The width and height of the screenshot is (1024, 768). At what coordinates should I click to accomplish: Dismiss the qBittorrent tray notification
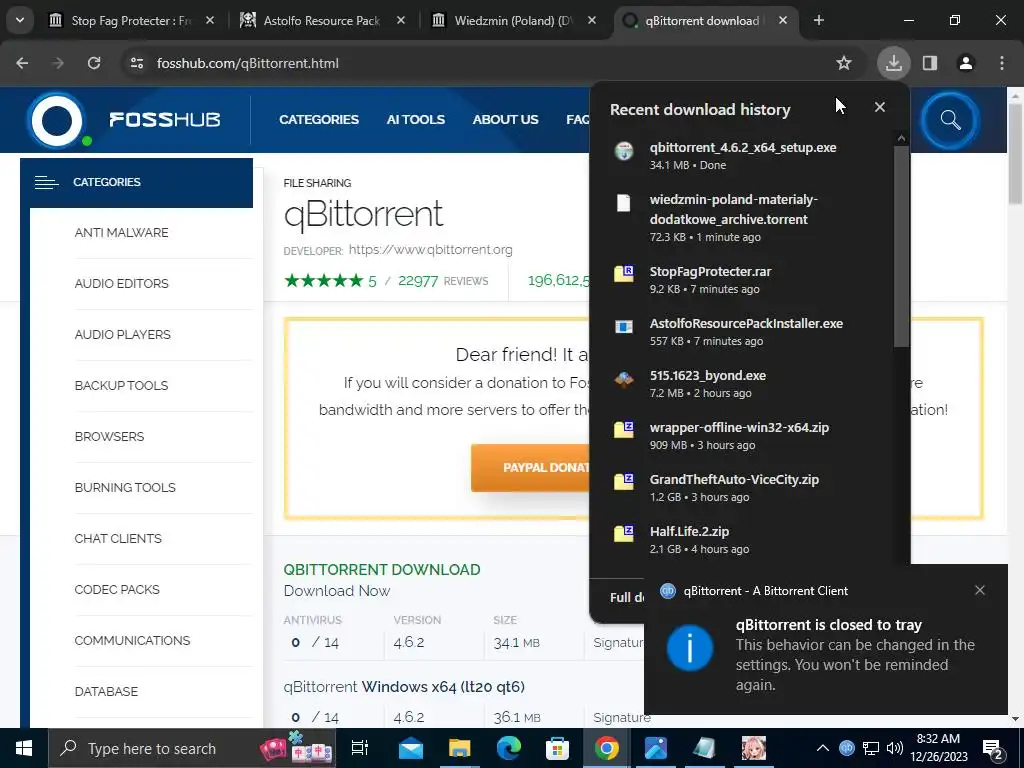[x=980, y=590]
